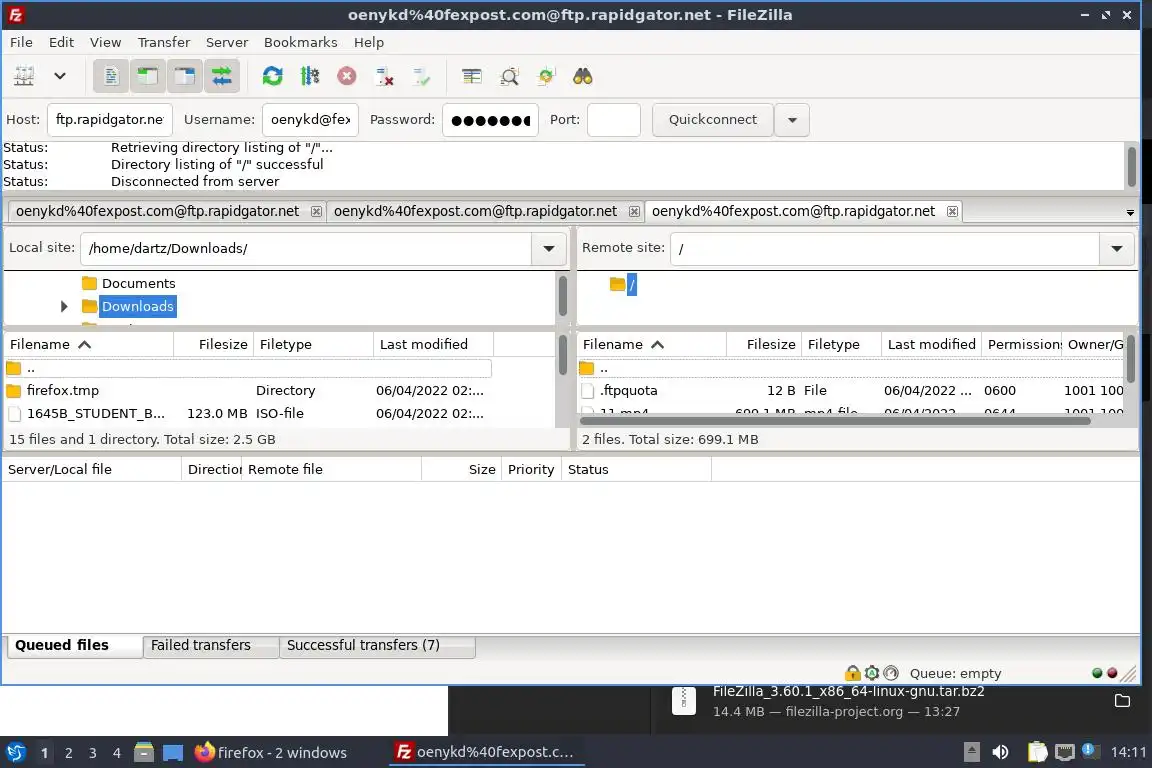The width and height of the screenshot is (1152, 768).
Task: Select the remote parent directory entry
Action: [851, 368]
